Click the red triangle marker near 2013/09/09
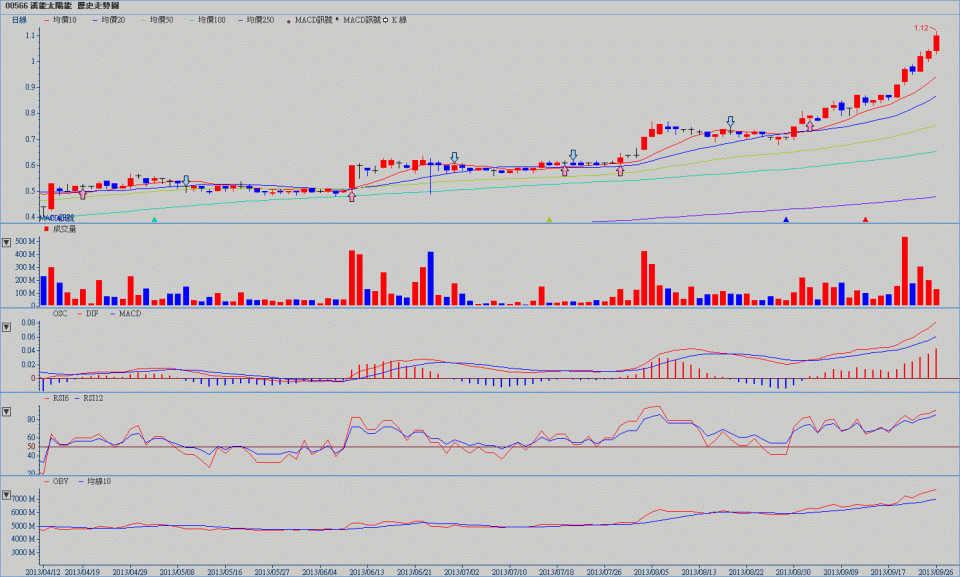Viewport: 960px width, 577px height. click(865, 219)
